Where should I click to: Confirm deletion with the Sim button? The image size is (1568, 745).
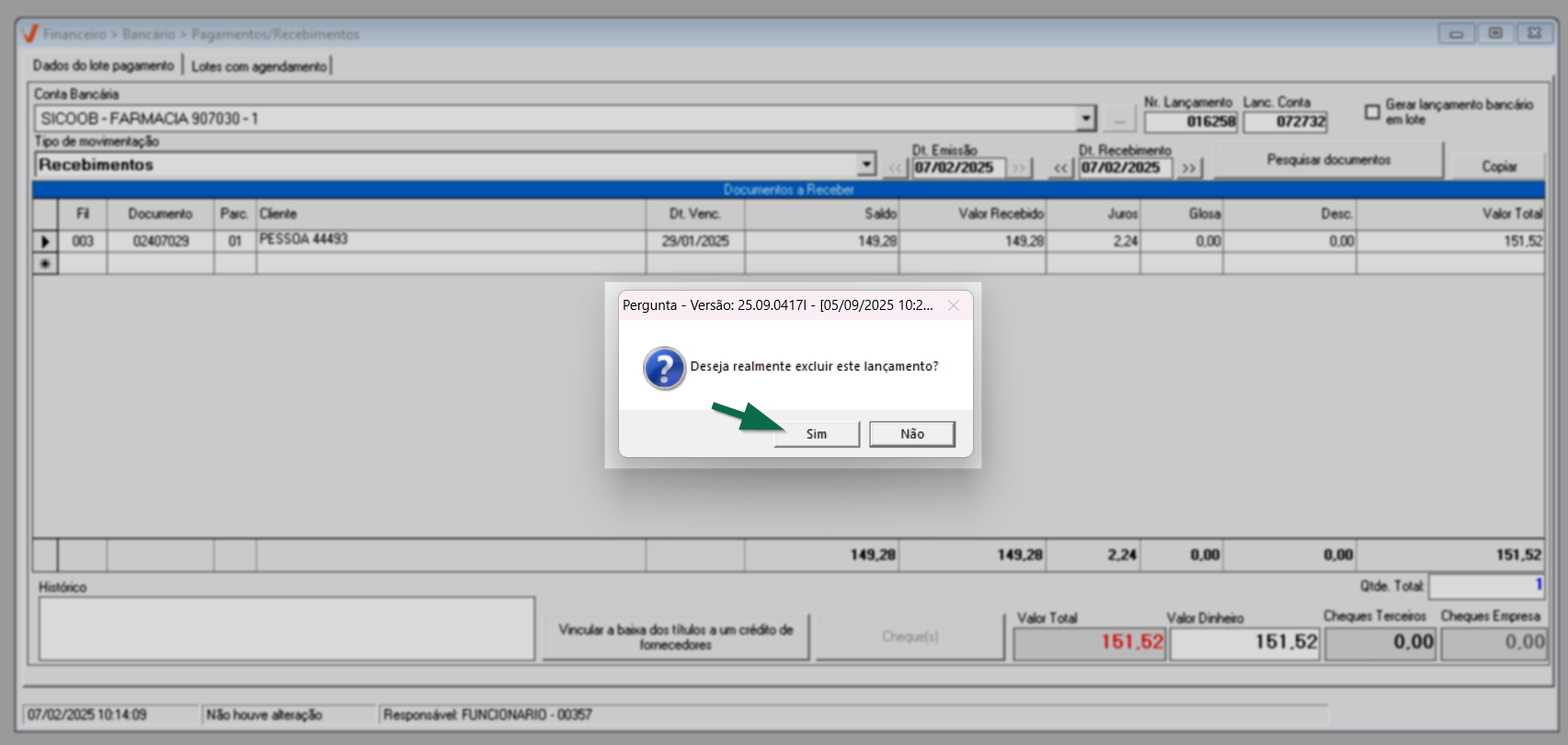[817, 434]
